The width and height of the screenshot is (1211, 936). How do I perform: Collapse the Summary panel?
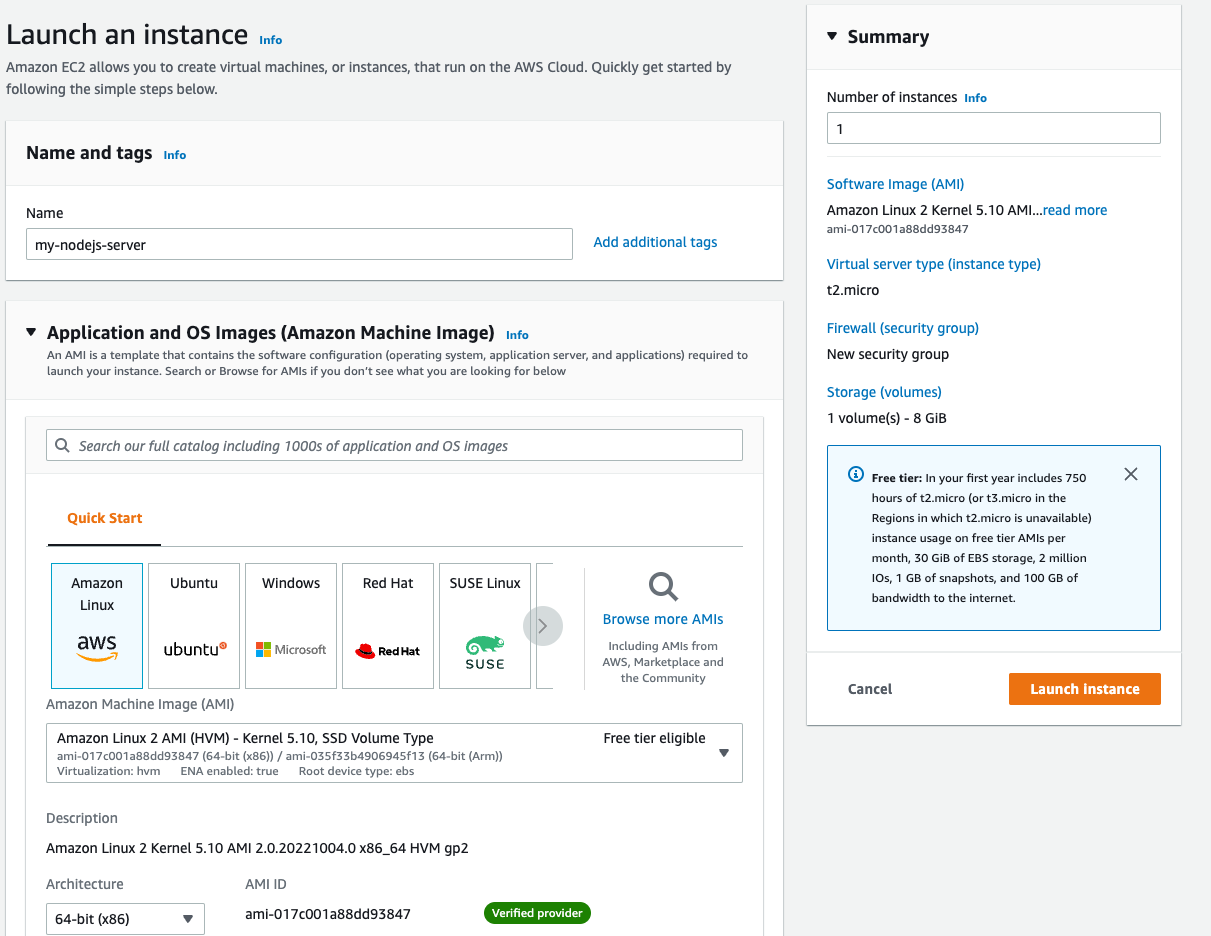coord(832,35)
